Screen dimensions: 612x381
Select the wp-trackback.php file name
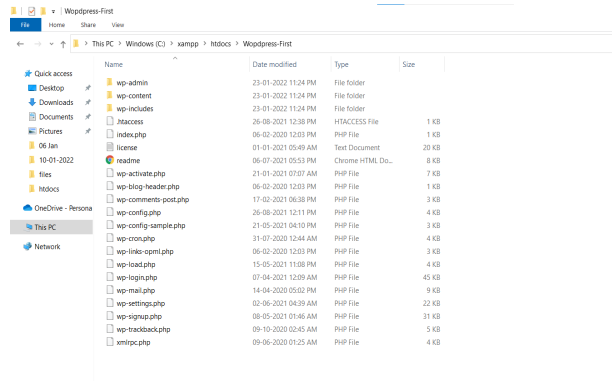(143, 329)
